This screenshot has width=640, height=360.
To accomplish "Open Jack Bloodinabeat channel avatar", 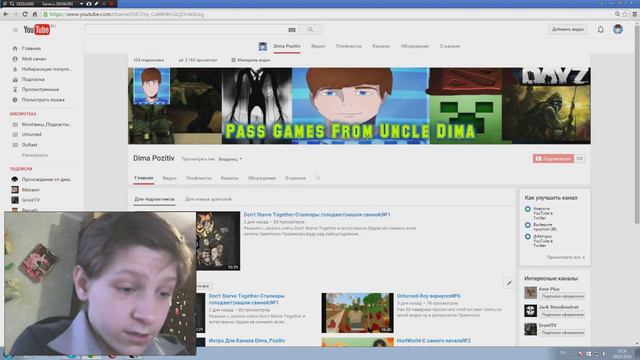I will pyautogui.click(x=530, y=311).
